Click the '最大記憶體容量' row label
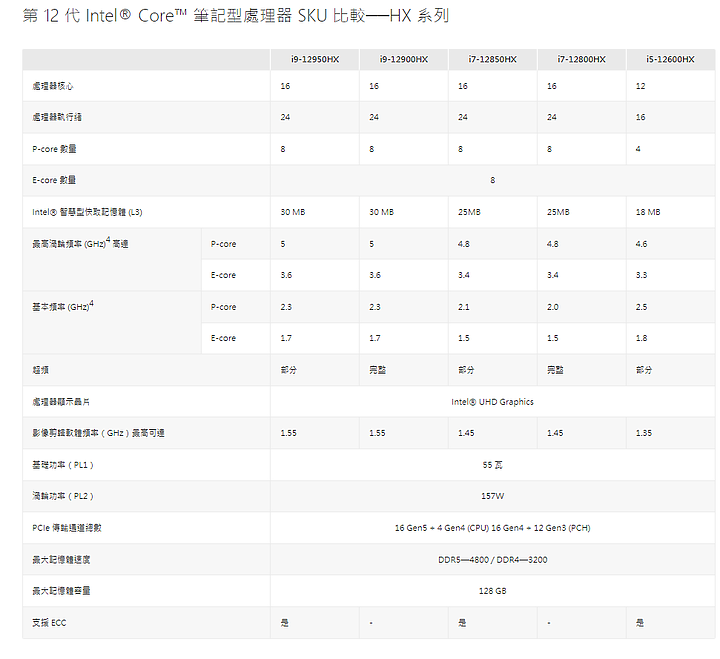This screenshot has height=659, width=720. click(x=61, y=591)
